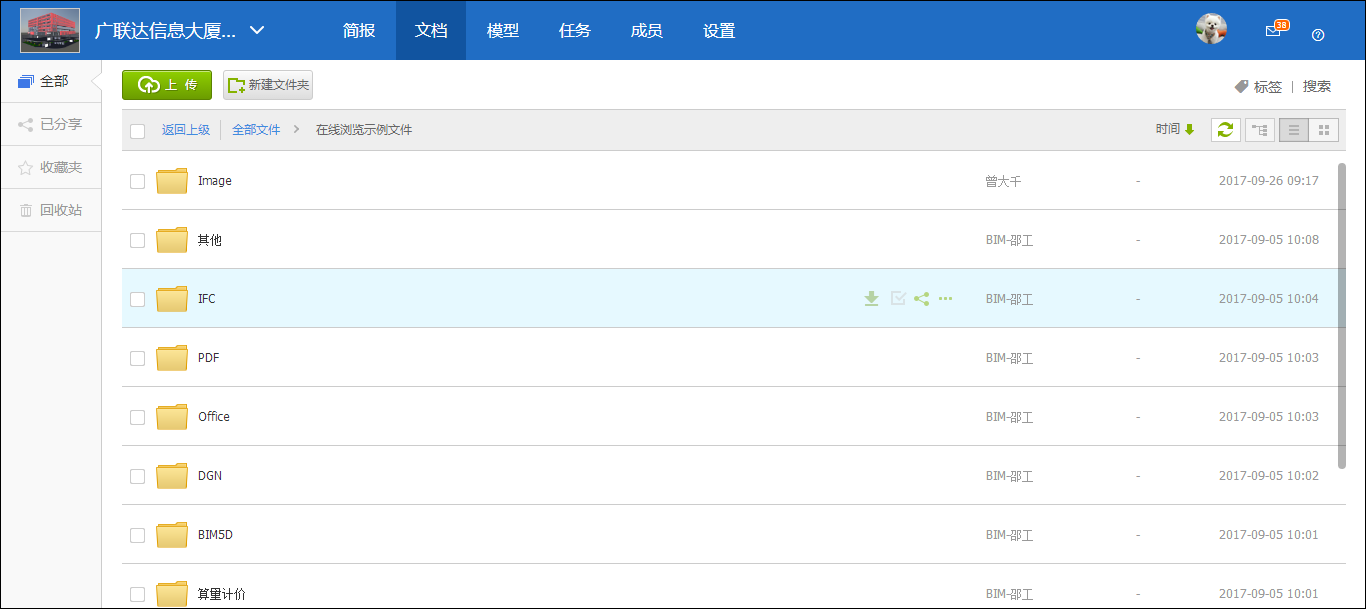Switch to tree structure view
Screen dimensions: 1366x609
(x=1259, y=130)
